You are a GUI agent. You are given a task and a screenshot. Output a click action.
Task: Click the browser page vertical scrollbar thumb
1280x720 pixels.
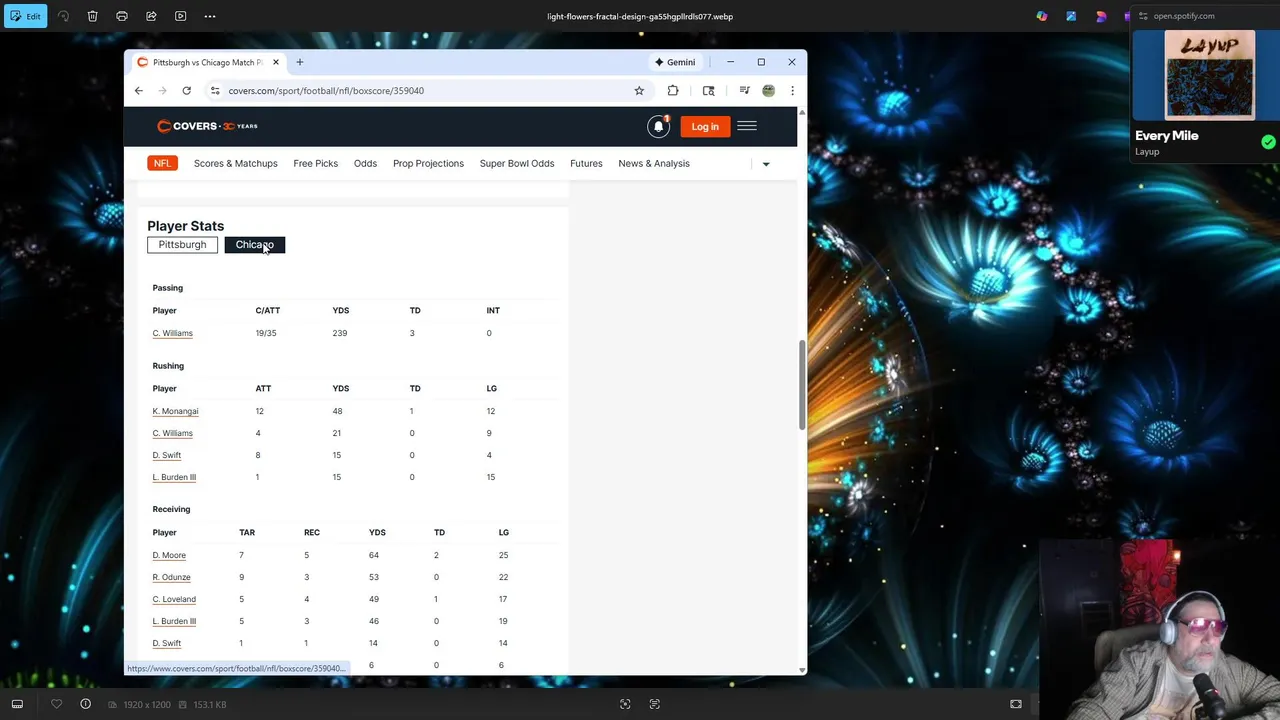click(802, 386)
